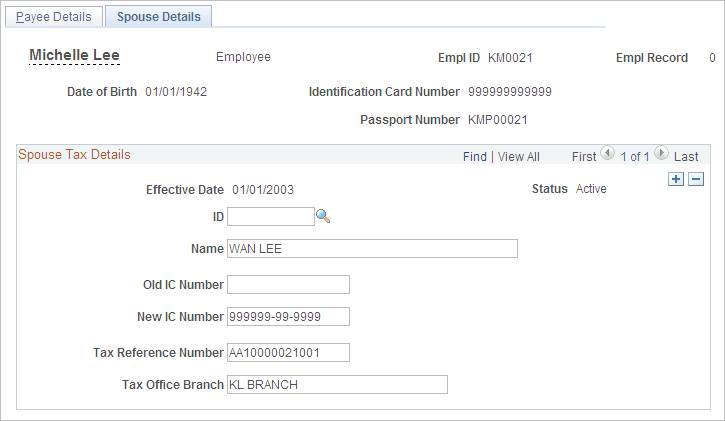Select Passport Number KMP00021
This screenshot has height=421, width=725.
click(498, 120)
